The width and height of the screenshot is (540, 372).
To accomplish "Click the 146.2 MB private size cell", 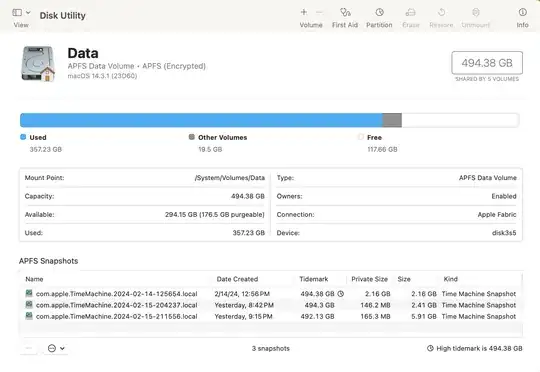I will (375, 305).
